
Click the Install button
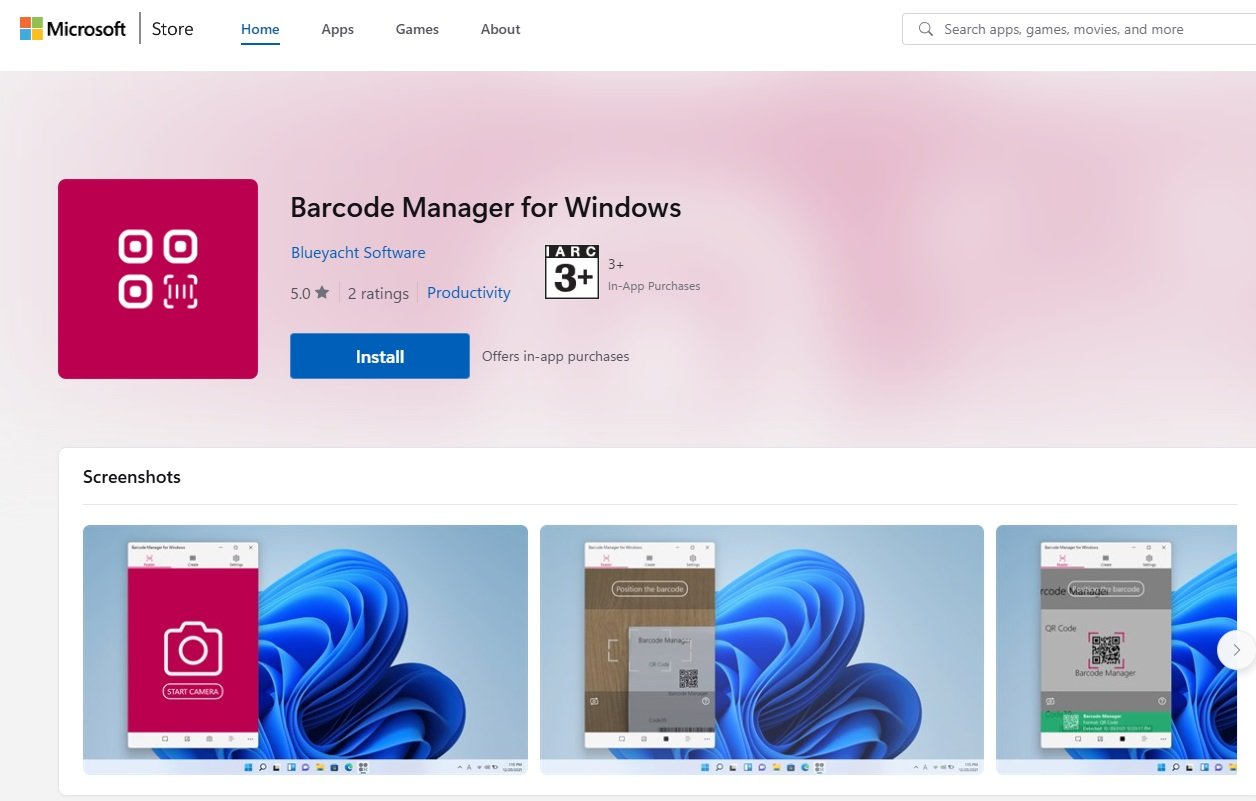379,356
